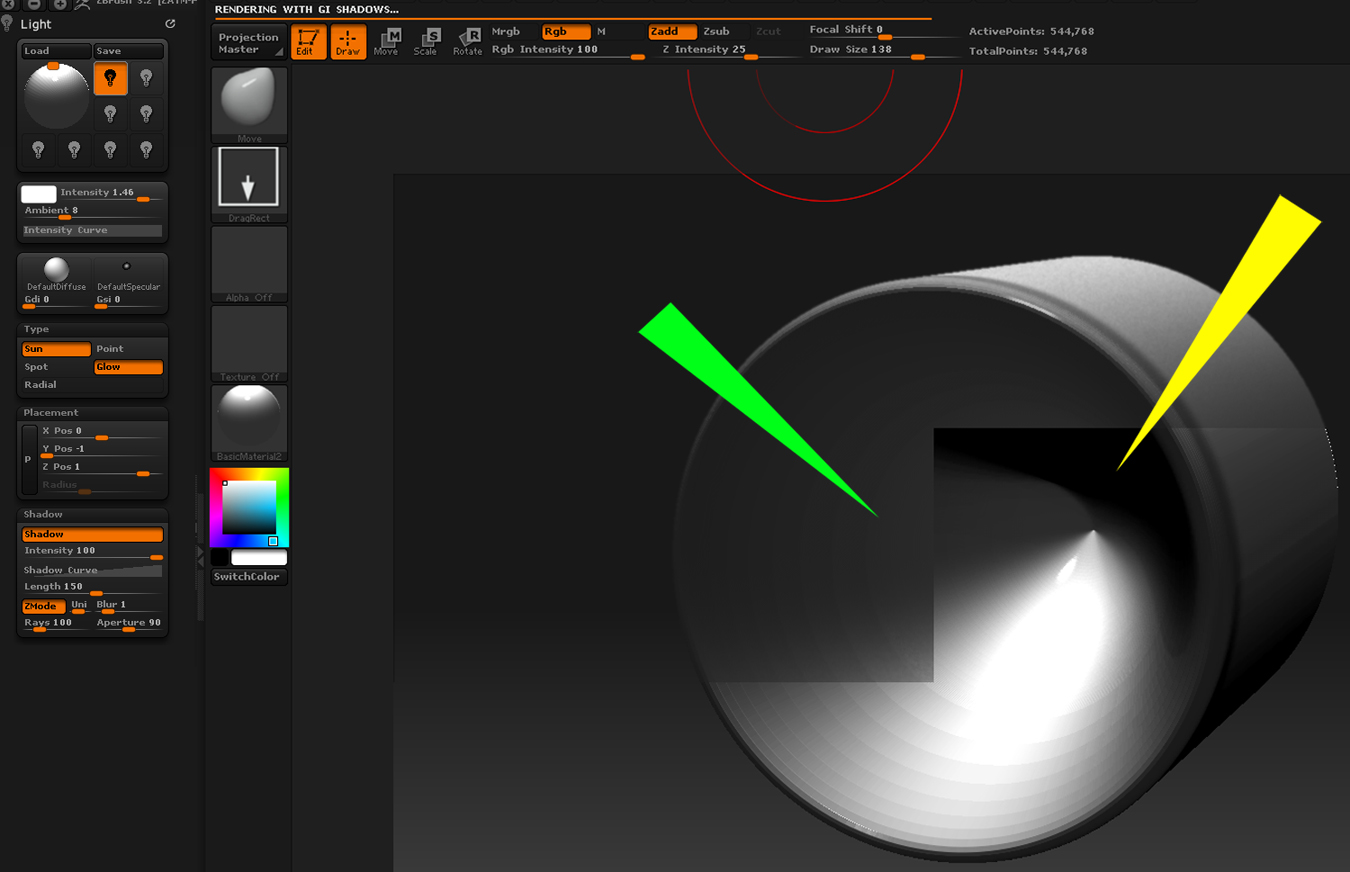Pick a color in the color picker square
This screenshot has width=1350, height=872.
(249, 508)
